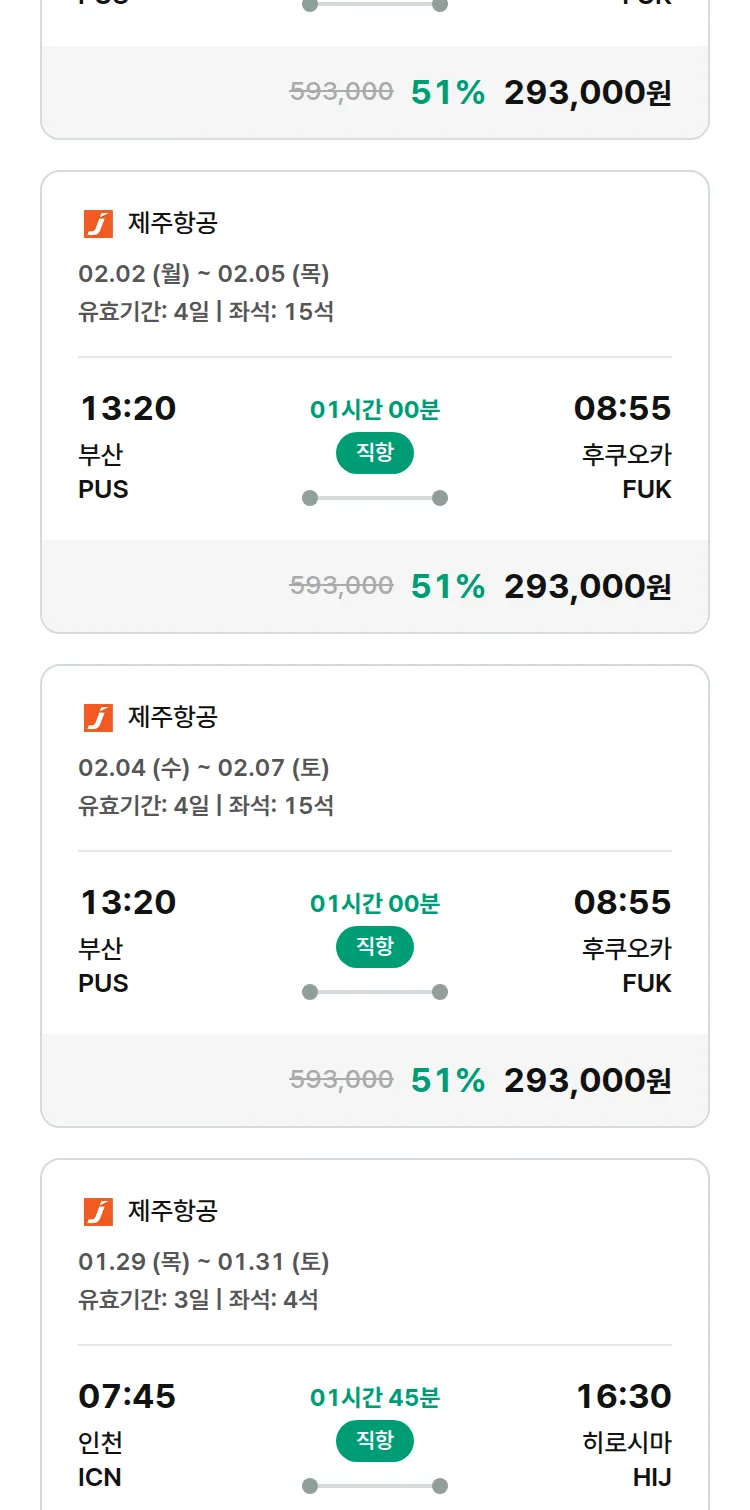This screenshot has height=1510, width=750.
Task: Tap the 293,000원 price on the topmost card
Action: click(x=587, y=93)
